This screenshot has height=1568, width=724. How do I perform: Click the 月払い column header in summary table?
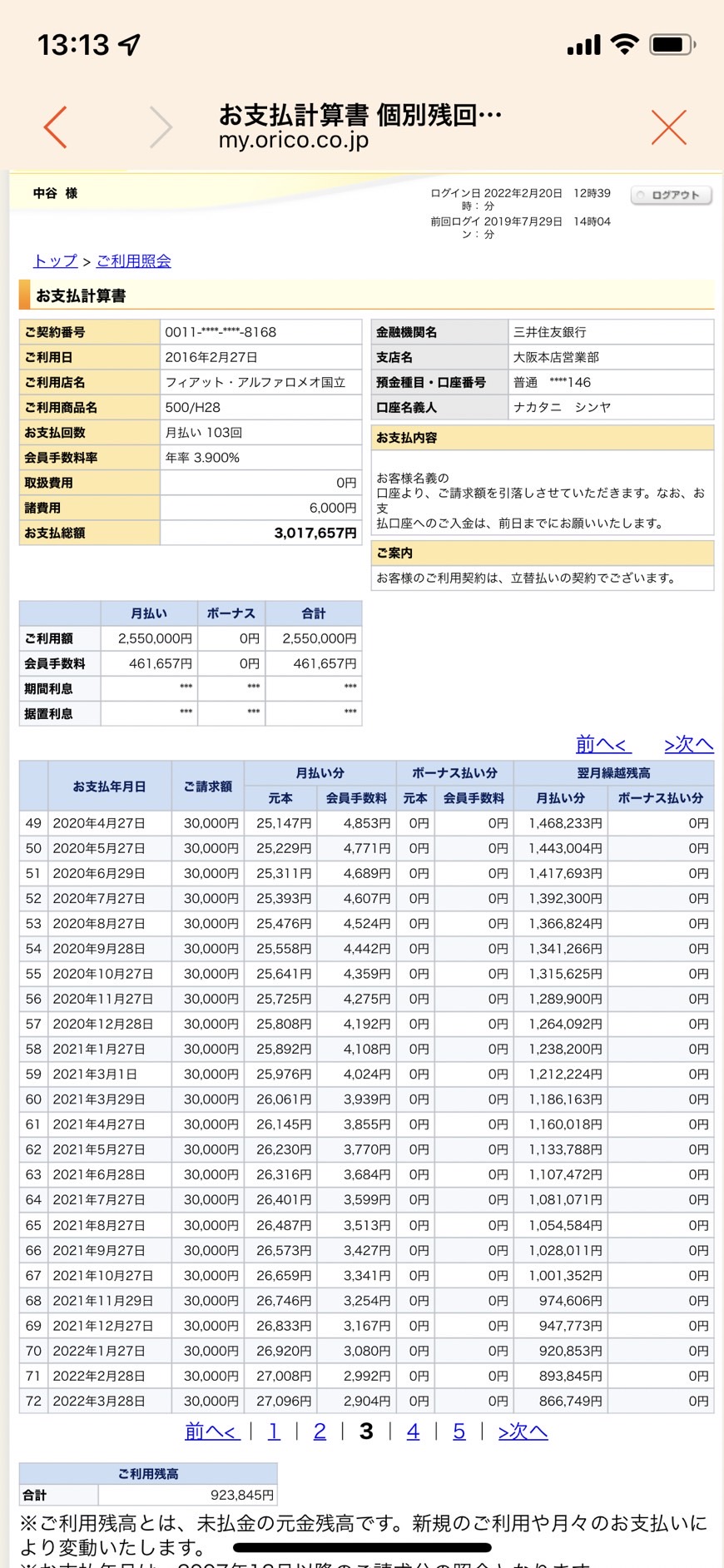pyautogui.click(x=149, y=613)
